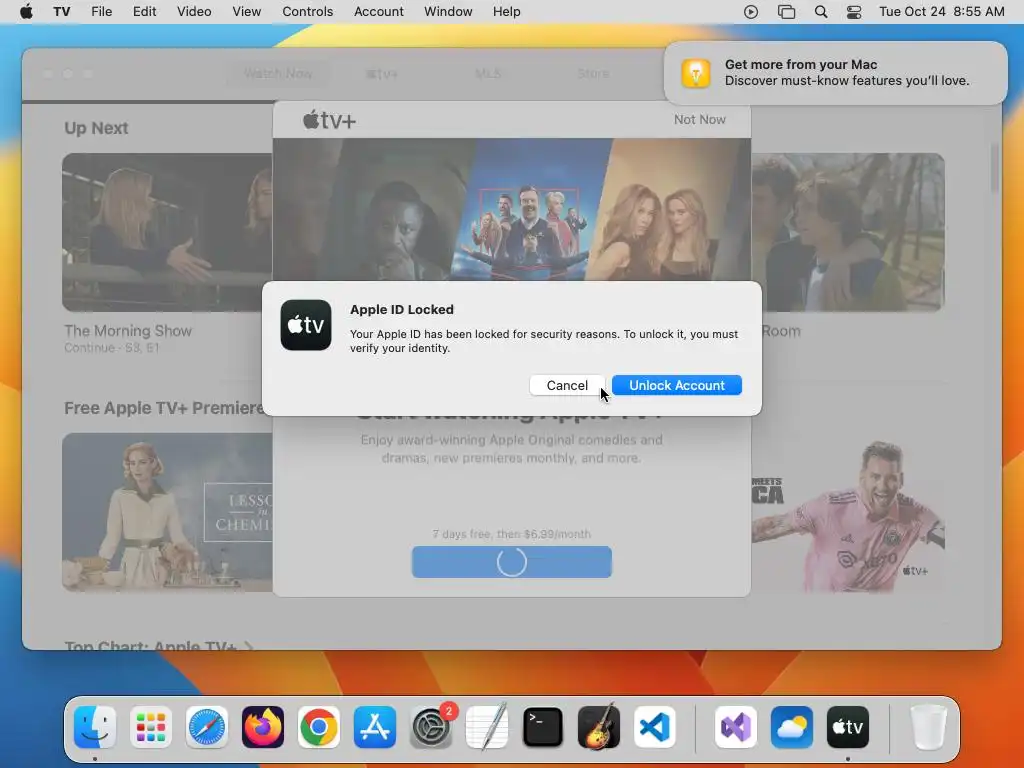Click the Apple TV icon in the alert dialog
The height and width of the screenshot is (768, 1024).
point(306,325)
